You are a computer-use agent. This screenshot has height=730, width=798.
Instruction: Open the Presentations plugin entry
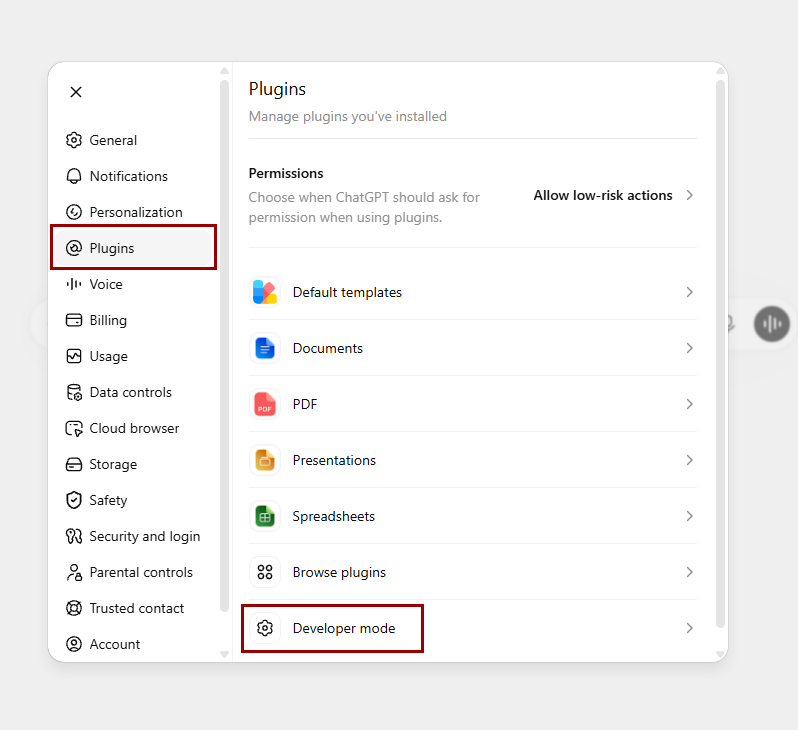pos(473,460)
